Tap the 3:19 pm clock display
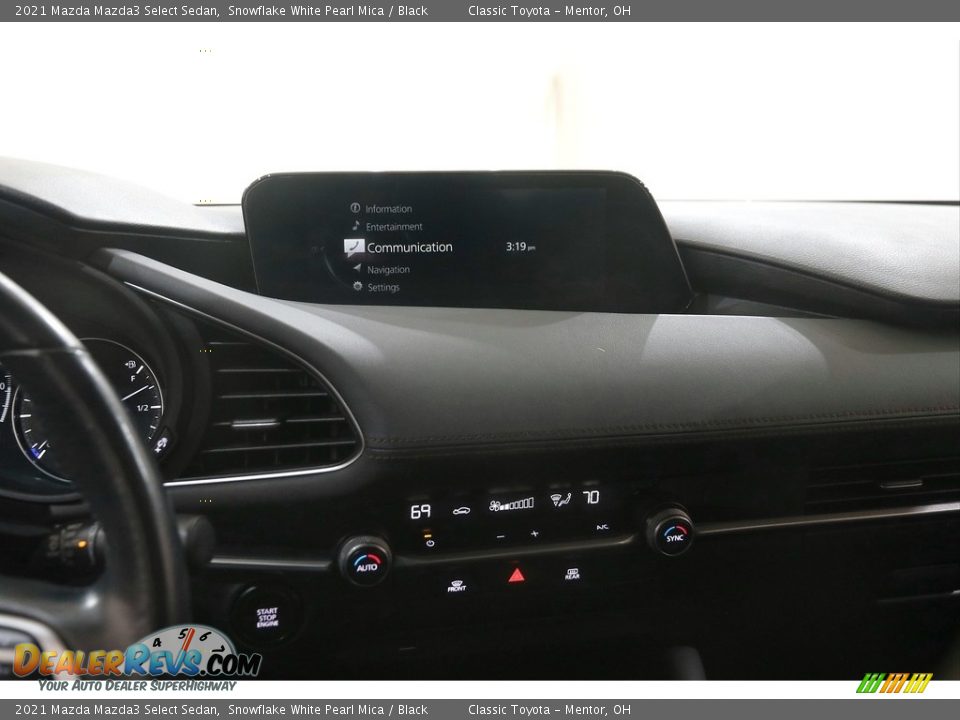This screenshot has height=720, width=960. (520, 247)
